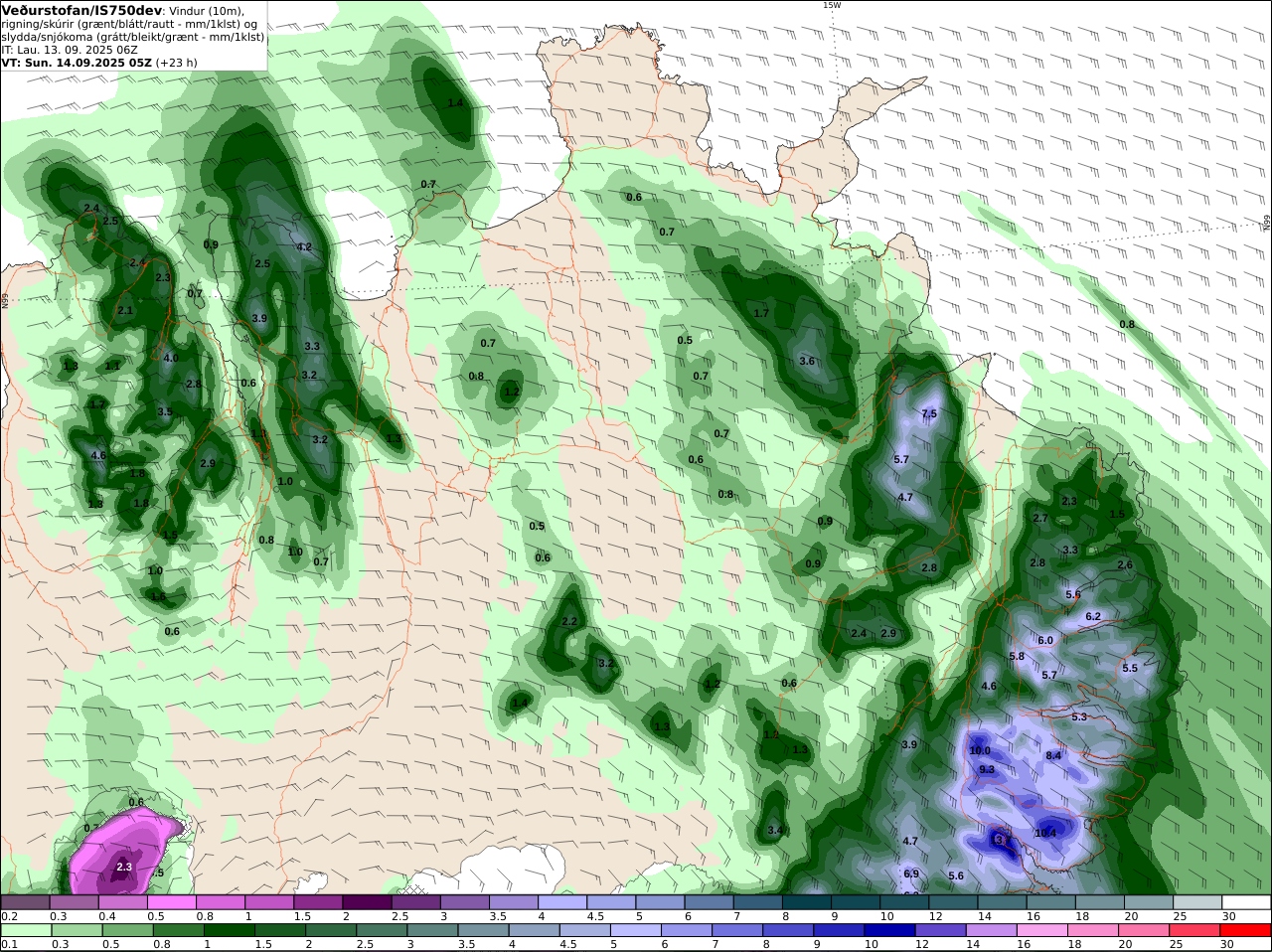Select the bright magenta 0.5 legend swatch
The height and width of the screenshot is (952, 1272).
coord(172,902)
